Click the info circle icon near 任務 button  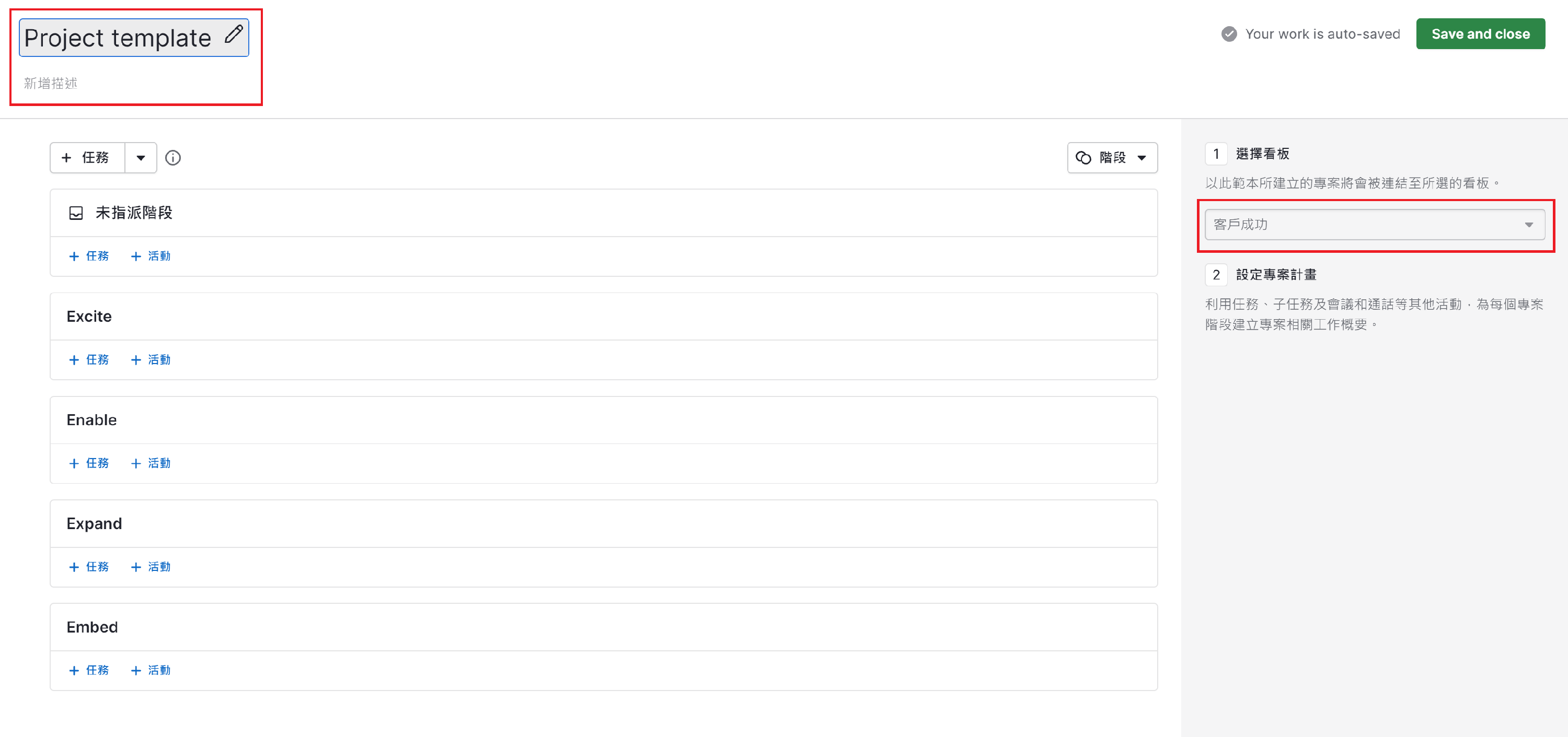coord(173,158)
